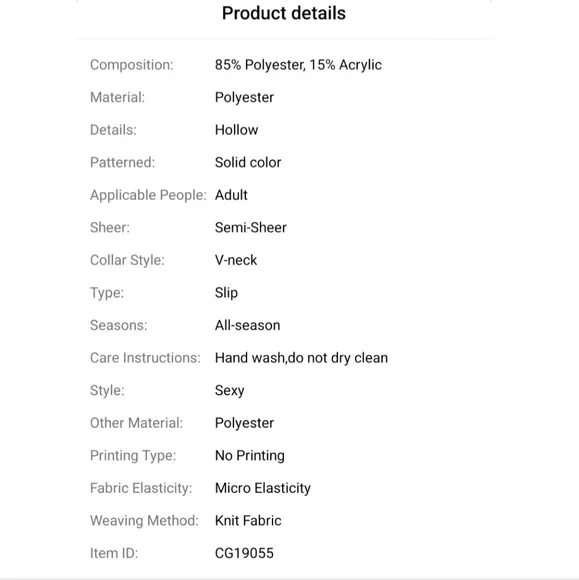Click the Semi-Sheer value
Image resolution: width=579 pixels, height=580 pixels.
click(251, 227)
